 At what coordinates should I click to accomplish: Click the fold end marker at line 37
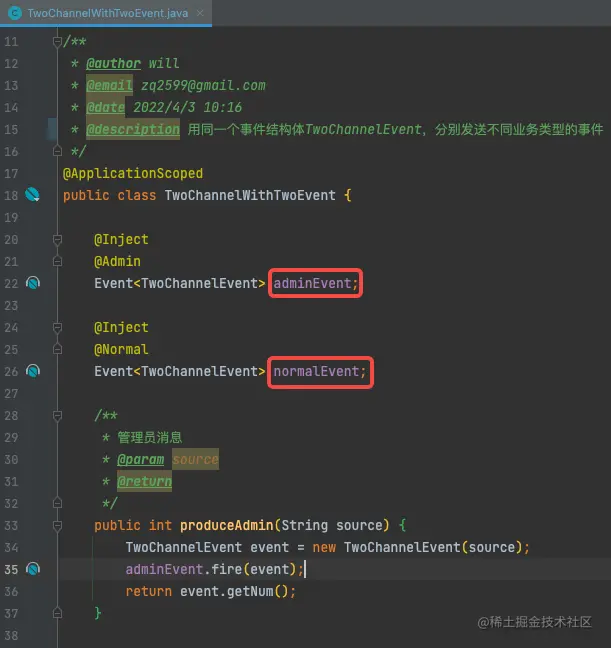pyautogui.click(x=57, y=613)
